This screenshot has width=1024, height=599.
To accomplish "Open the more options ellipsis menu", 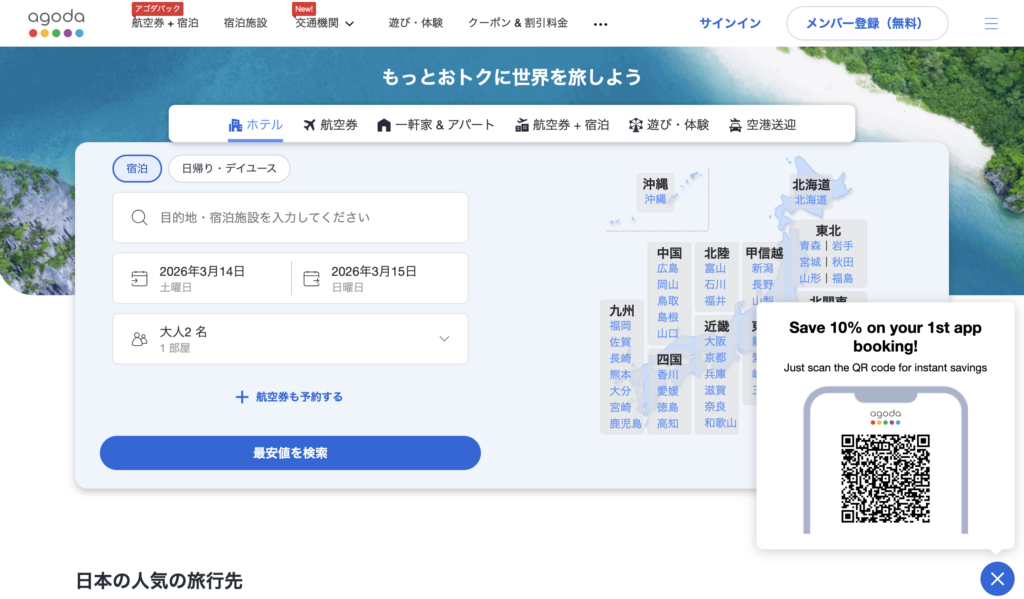I will pos(600,24).
